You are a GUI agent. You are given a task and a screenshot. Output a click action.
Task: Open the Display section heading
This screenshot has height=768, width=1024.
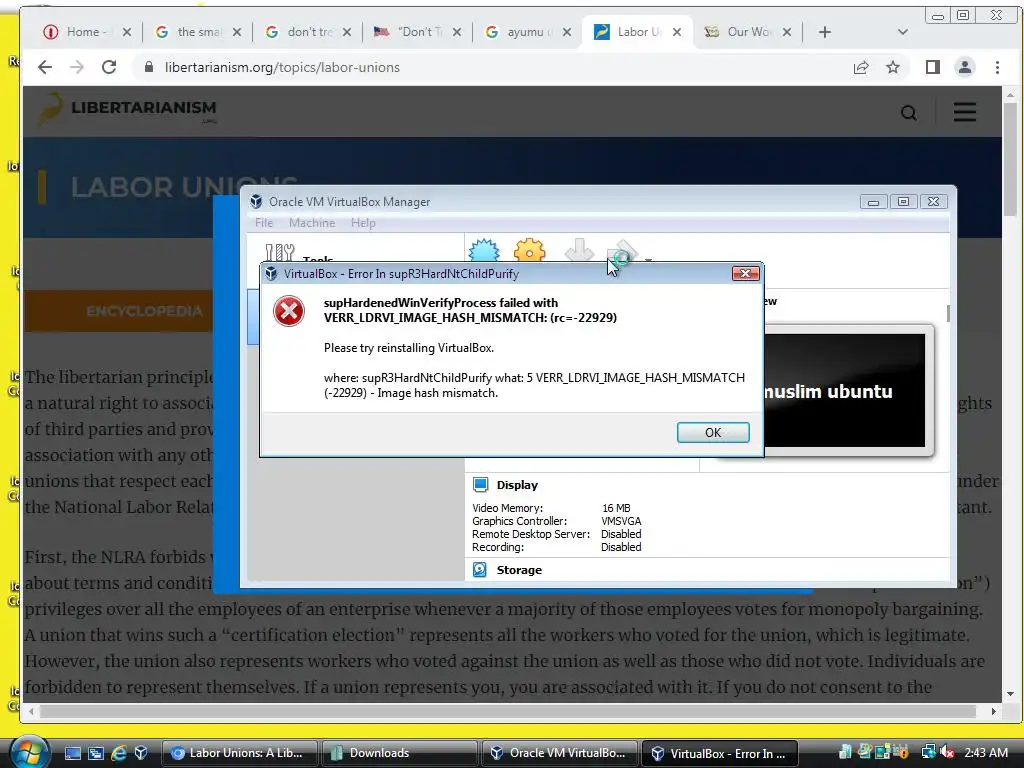point(517,485)
